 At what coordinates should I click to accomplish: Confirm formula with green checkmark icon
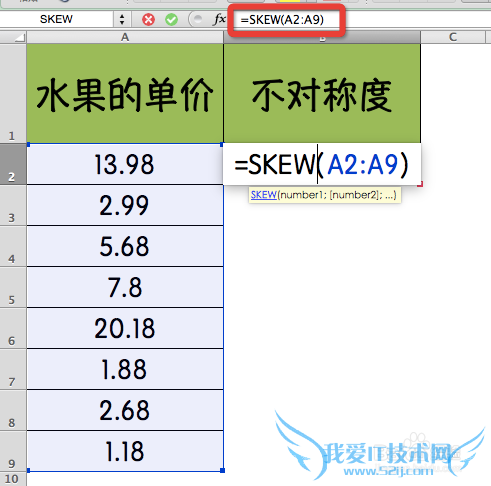coord(171,20)
